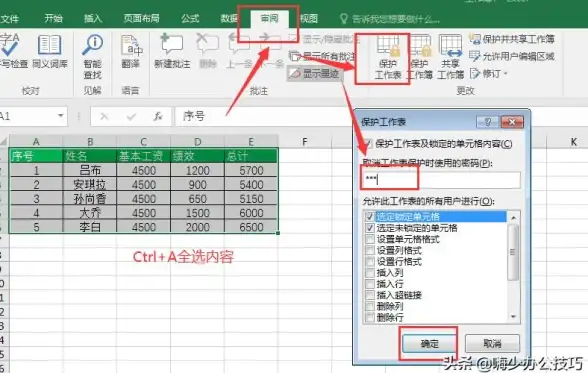This screenshot has height=373, width=588.
Task: Click the cell containing 安琪拉
Action: (90, 184)
